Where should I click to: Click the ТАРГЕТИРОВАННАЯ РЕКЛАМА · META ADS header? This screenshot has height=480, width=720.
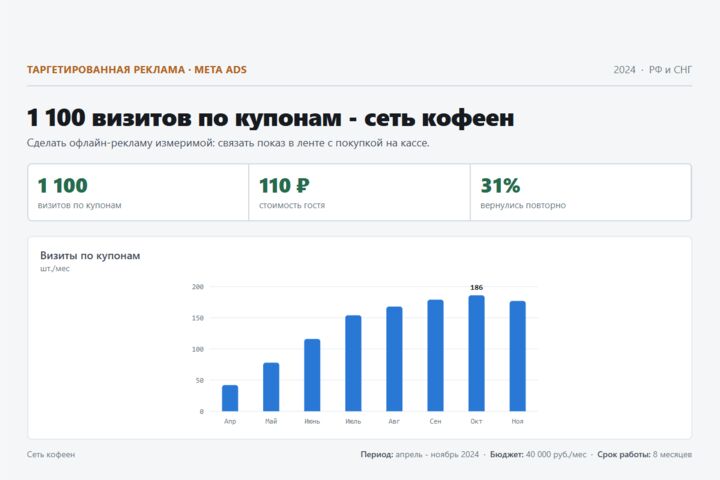pos(137,70)
